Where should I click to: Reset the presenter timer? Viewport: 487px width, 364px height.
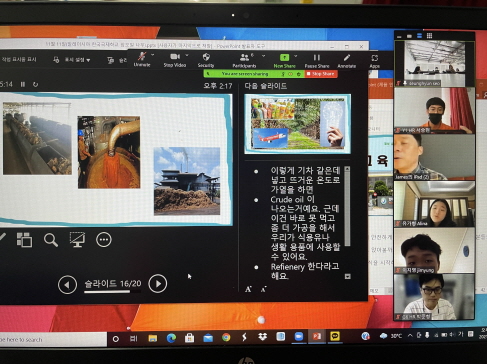35,84
